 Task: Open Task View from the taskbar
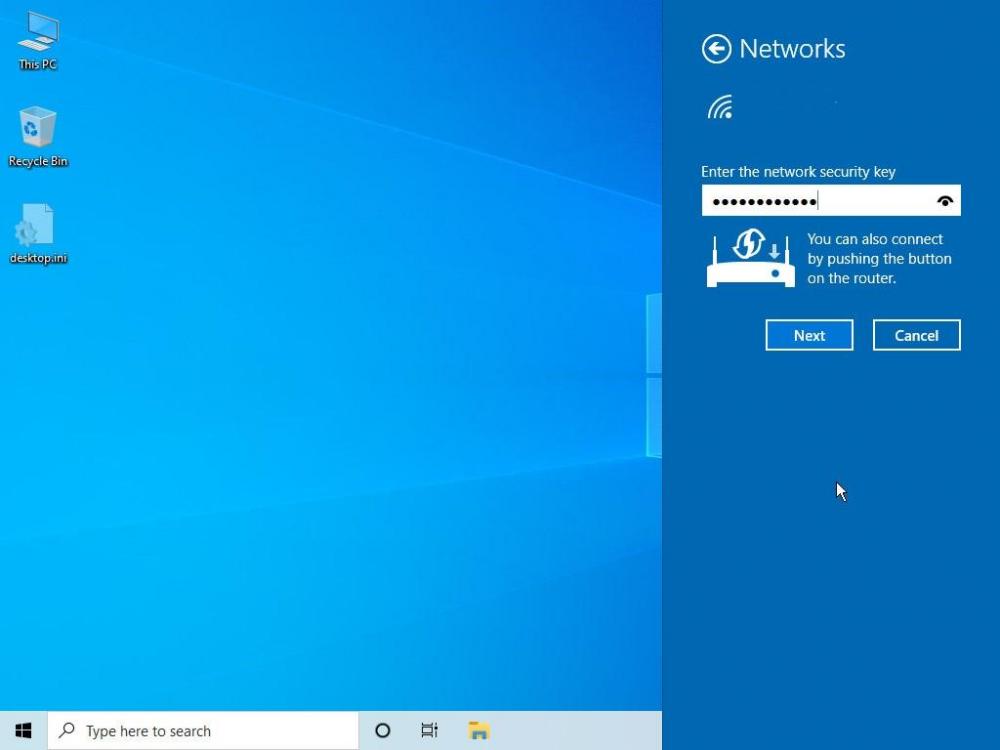pyautogui.click(x=429, y=731)
